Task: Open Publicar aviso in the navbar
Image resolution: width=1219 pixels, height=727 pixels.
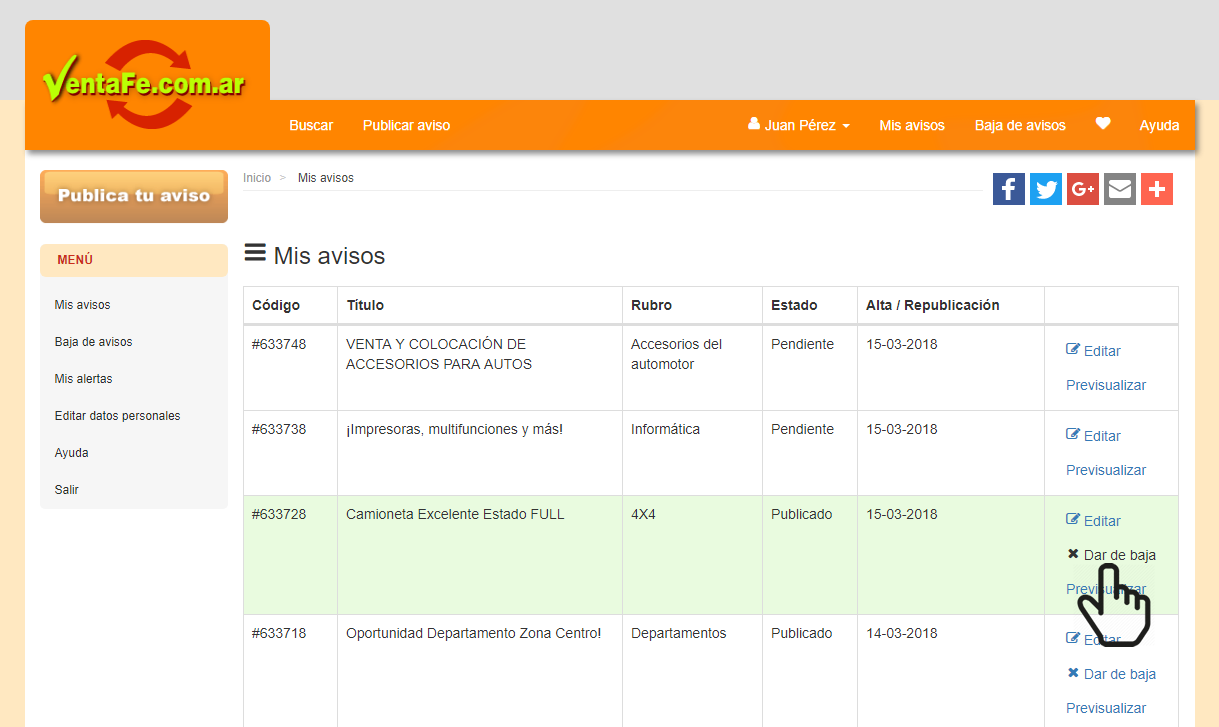Action: point(406,125)
